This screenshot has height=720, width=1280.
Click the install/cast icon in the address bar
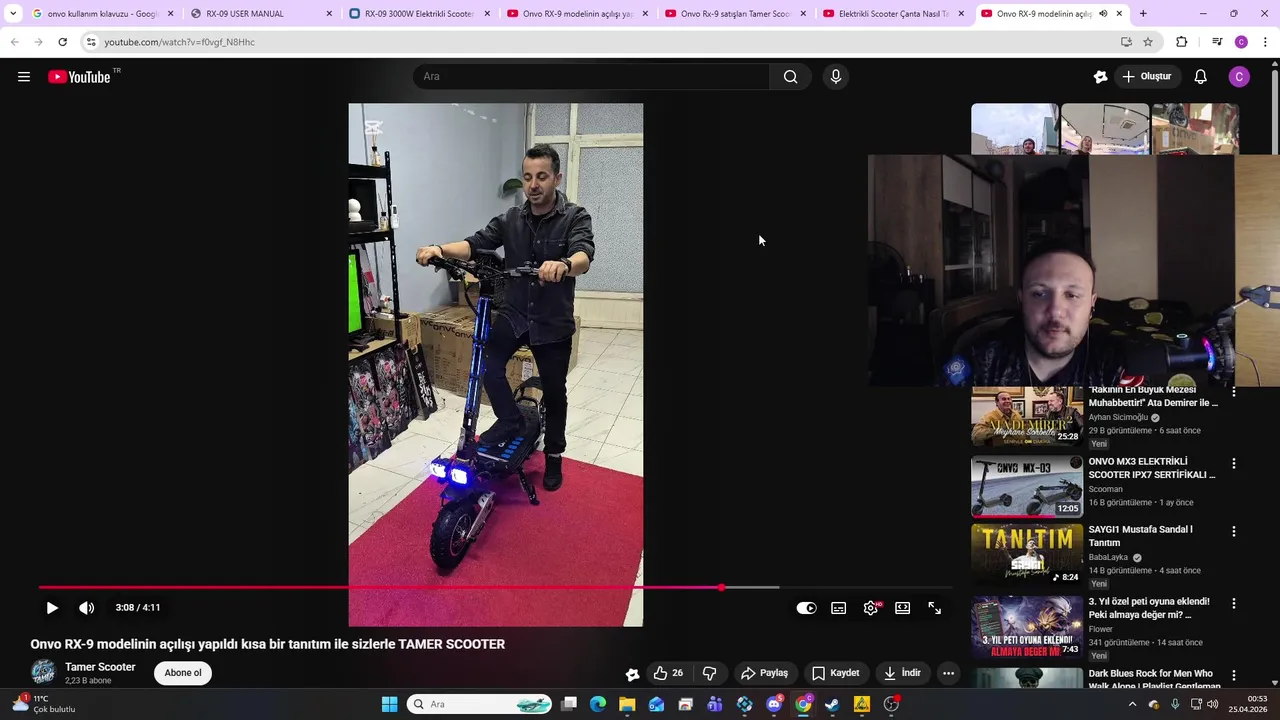click(x=1126, y=42)
